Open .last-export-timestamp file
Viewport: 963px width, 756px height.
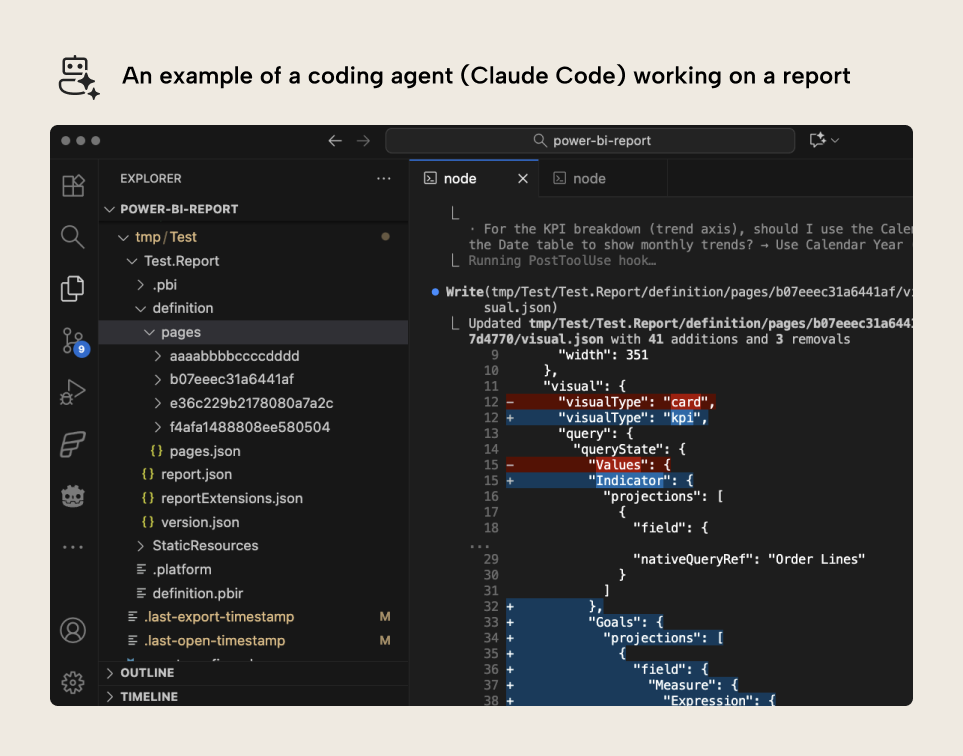point(254,617)
